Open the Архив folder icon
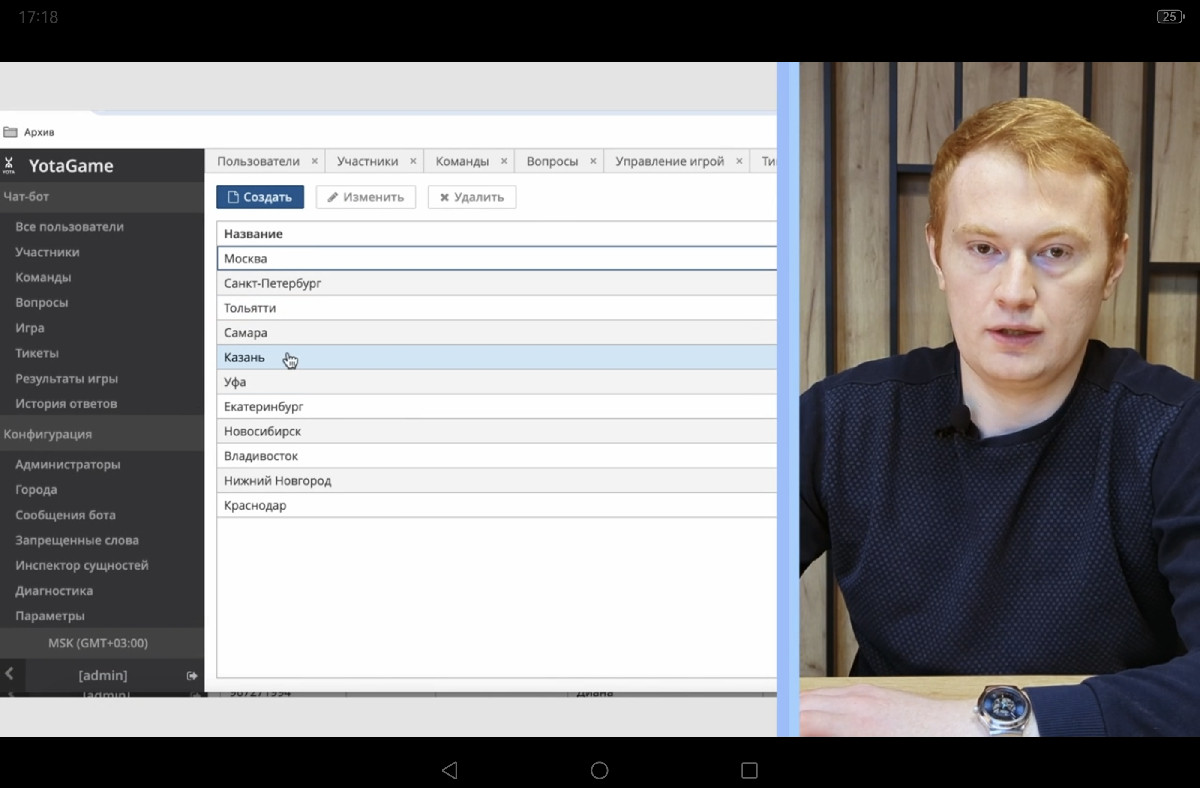Image resolution: width=1200 pixels, height=788 pixels. coord(10,132)
